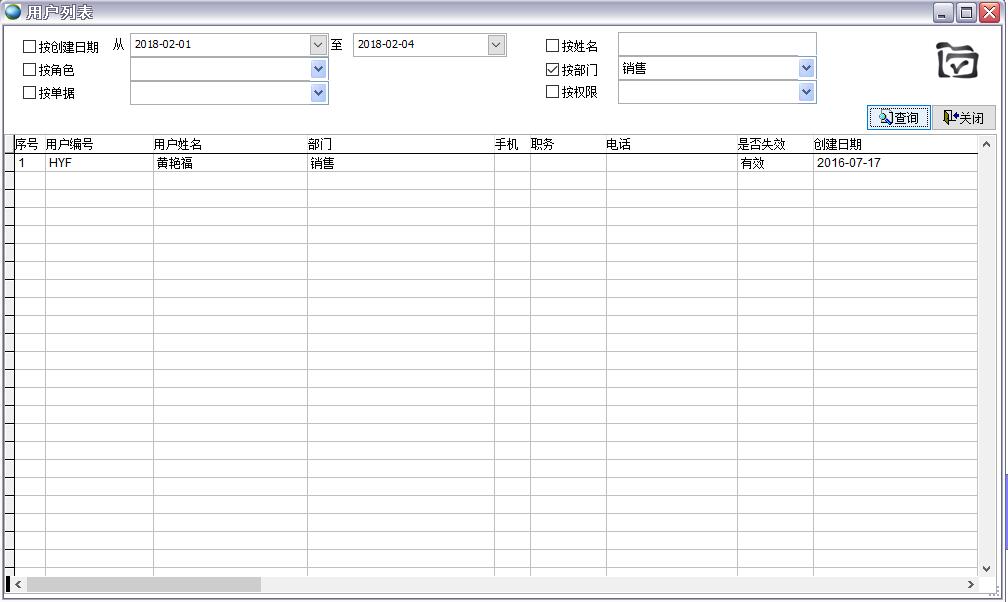Open the 按权限 permission dropdown
Viewport: 1008px width, 602px height.
coord(806,92)
